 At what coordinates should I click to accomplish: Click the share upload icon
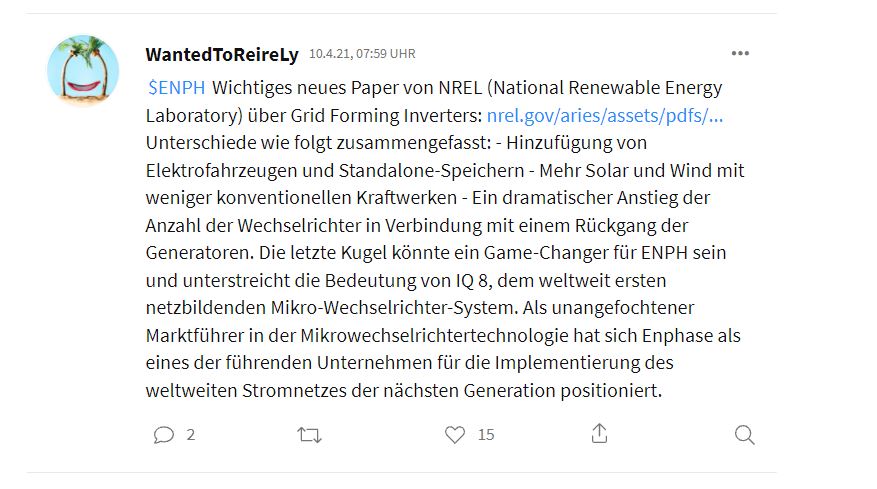(599, 434)
